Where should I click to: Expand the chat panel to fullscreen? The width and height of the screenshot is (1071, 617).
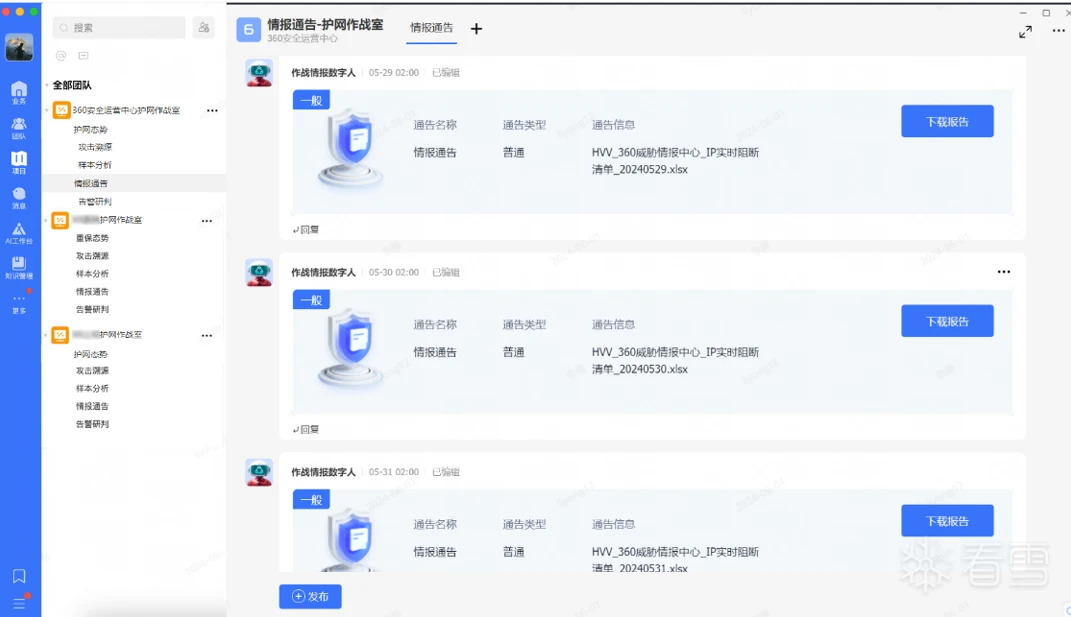1025,31
